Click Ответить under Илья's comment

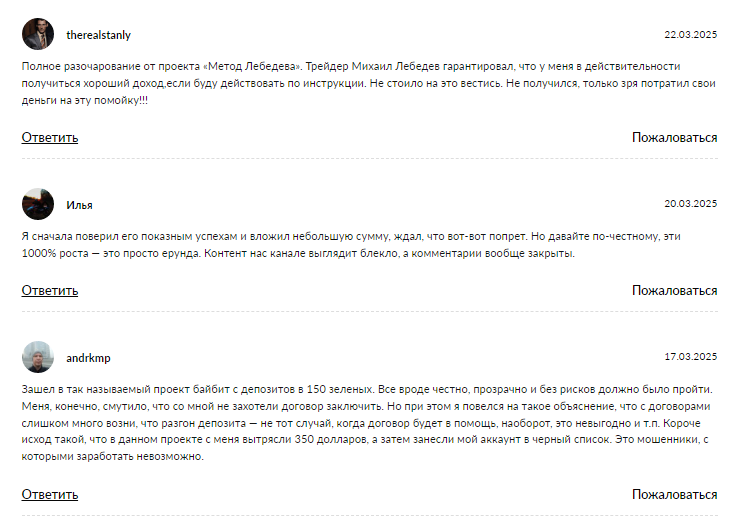point(50,291)
